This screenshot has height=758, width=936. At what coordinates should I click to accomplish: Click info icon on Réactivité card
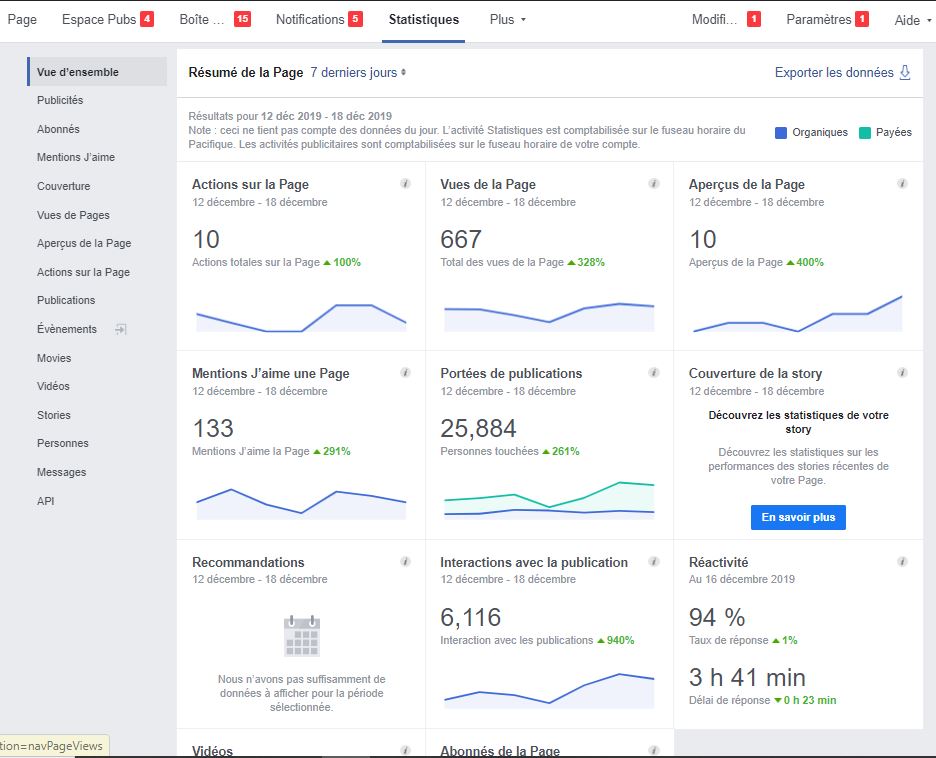pyautogui.click(x=902, y=562)
